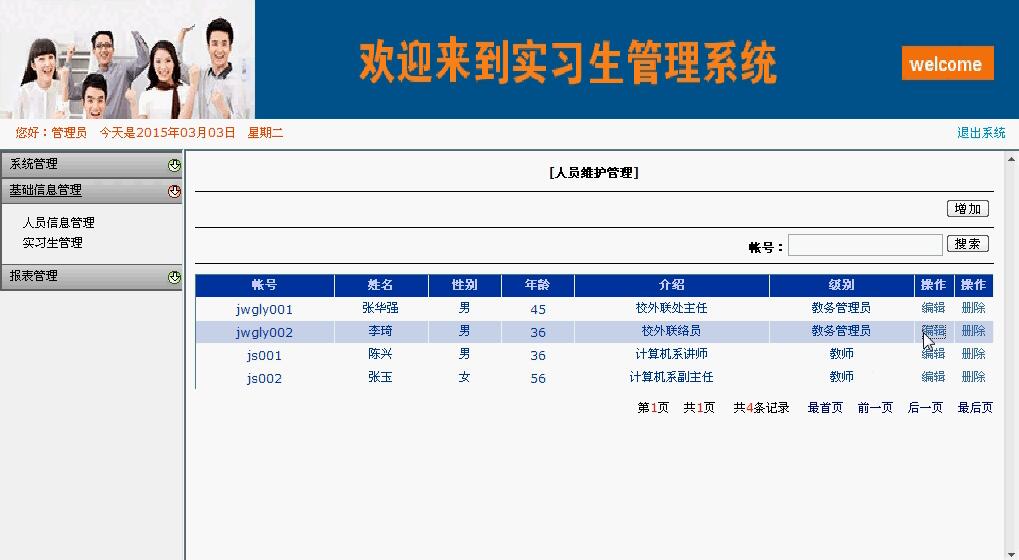Select account cell jwgly002
This screenshot has width=1019, height=560.
coord(264,332)
